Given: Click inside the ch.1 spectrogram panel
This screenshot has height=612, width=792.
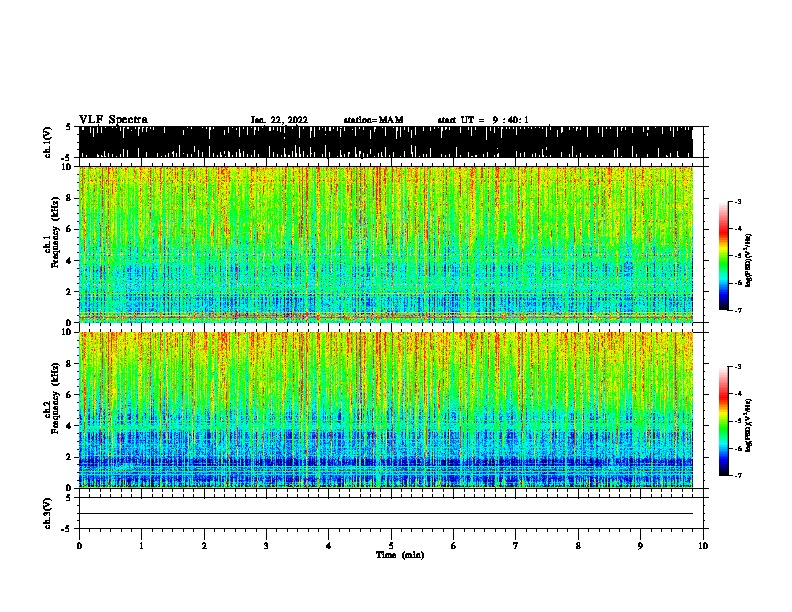Looking at the screenshot, I should pyautogui.click(x=386, y=244).
